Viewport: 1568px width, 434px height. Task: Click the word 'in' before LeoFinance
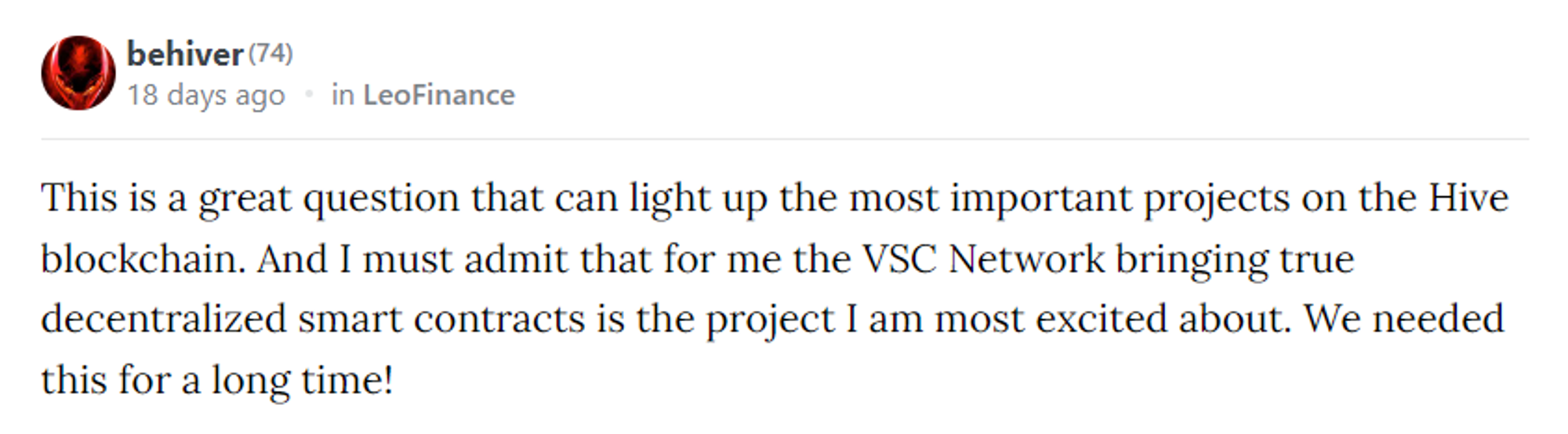(x=343, y=95)
